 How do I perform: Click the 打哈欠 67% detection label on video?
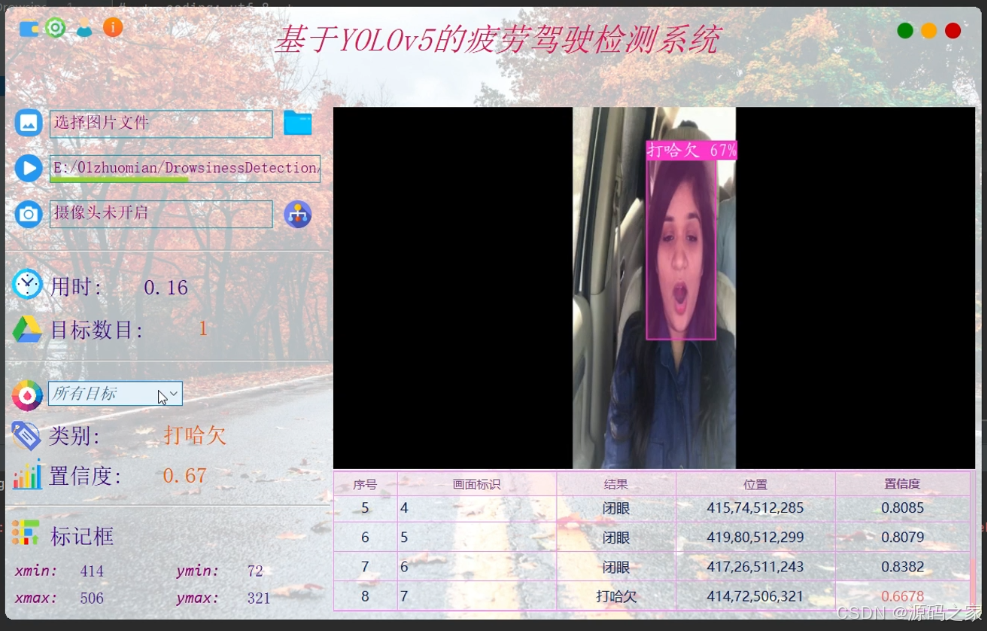click(691, 150)
